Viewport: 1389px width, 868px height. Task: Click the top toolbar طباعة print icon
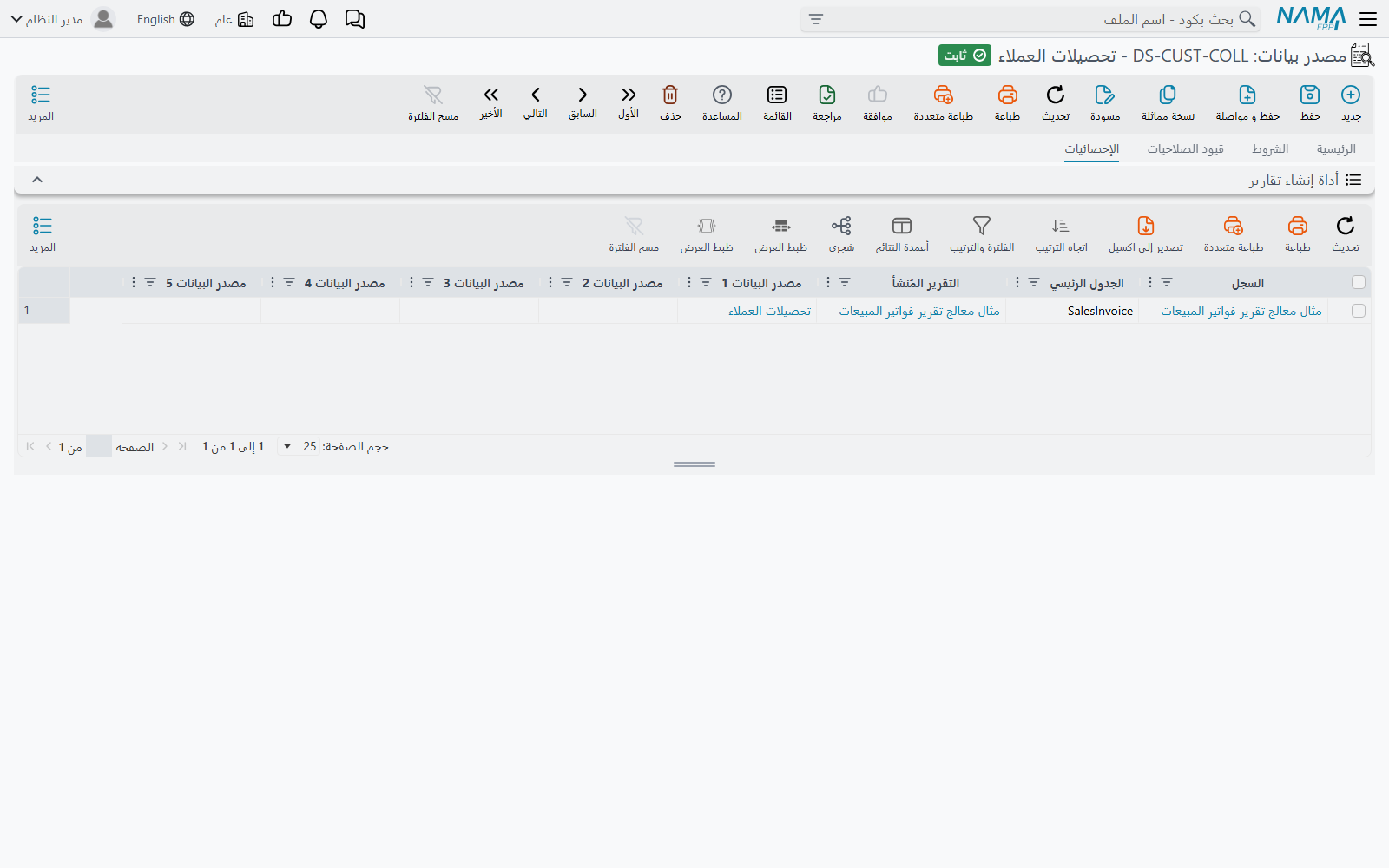pyautogui.click(x=1007, y=95)
